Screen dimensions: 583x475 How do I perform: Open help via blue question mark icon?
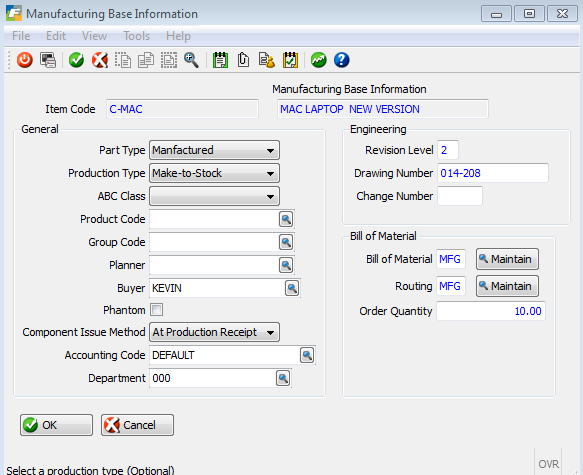point(341,60)
